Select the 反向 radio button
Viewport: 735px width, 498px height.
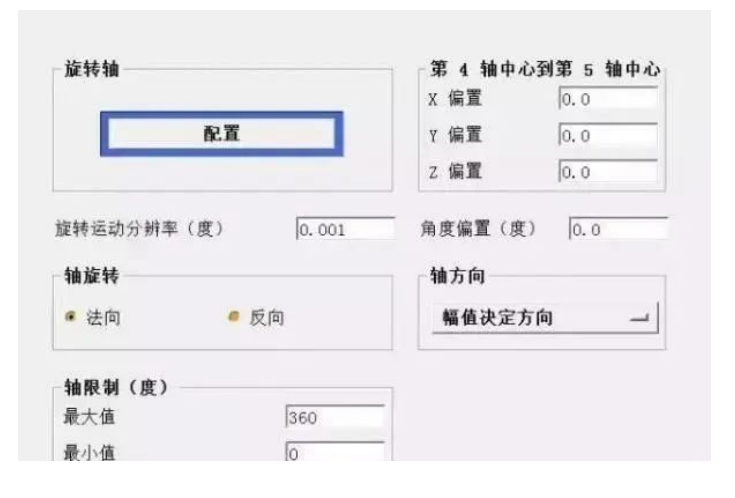pos(234,318)
